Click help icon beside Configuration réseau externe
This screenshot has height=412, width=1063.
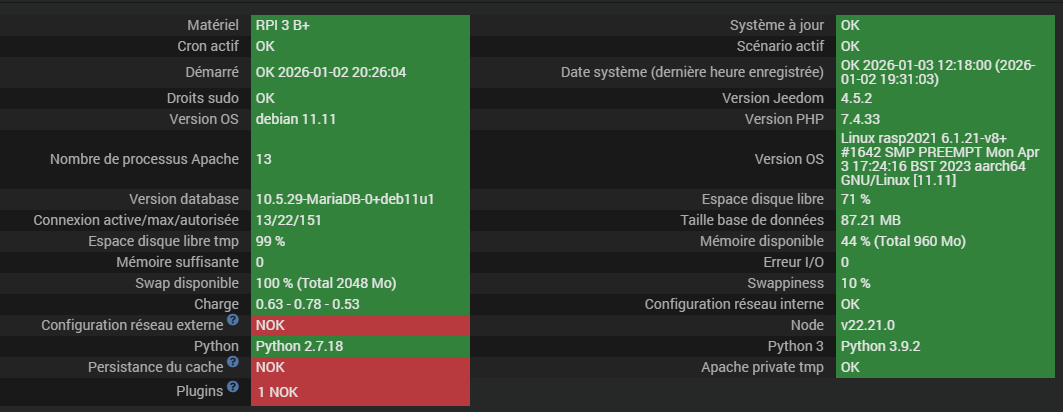click(233, 320)
